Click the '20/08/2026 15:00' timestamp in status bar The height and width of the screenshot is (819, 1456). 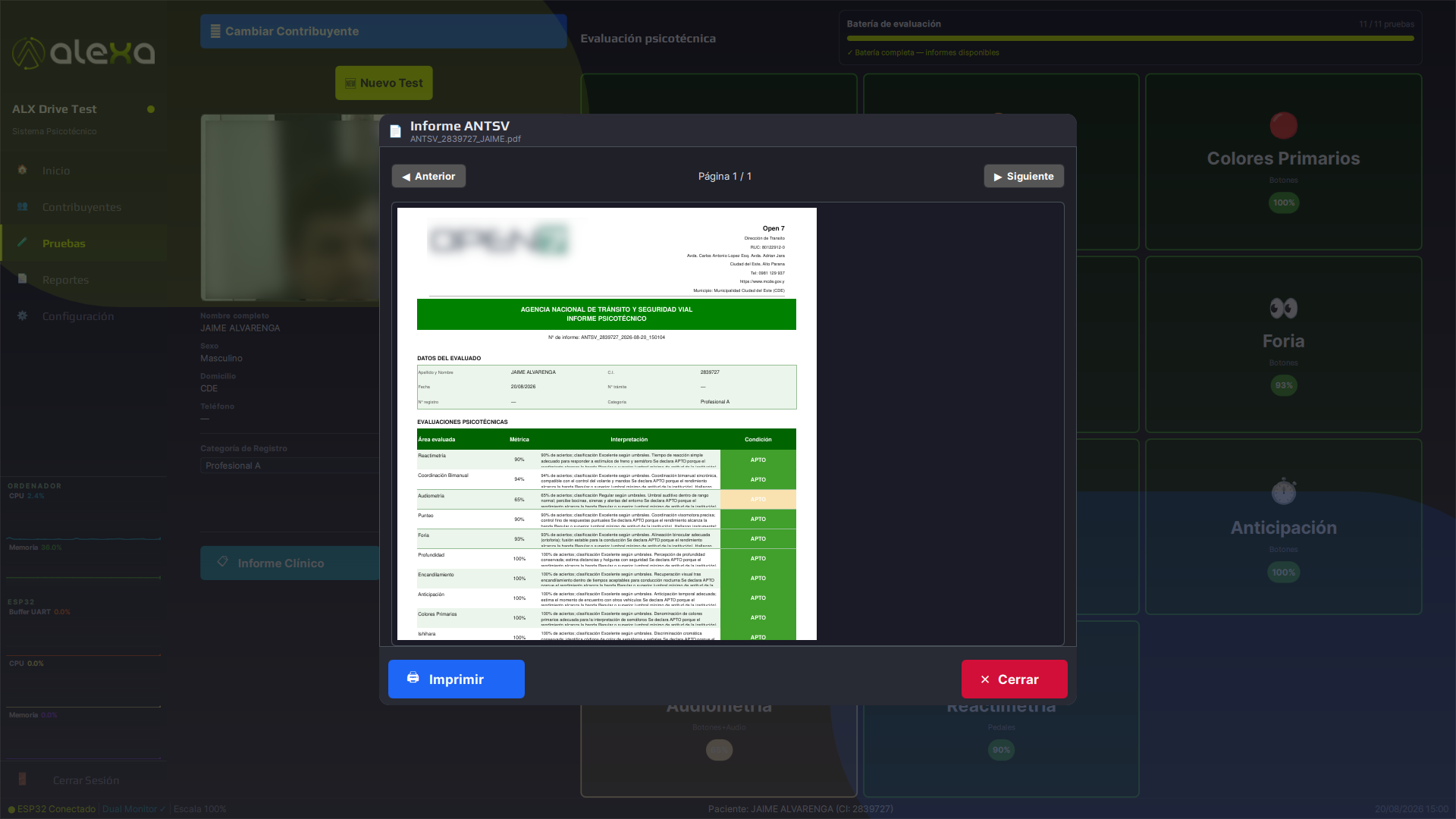pos(1411,809)
